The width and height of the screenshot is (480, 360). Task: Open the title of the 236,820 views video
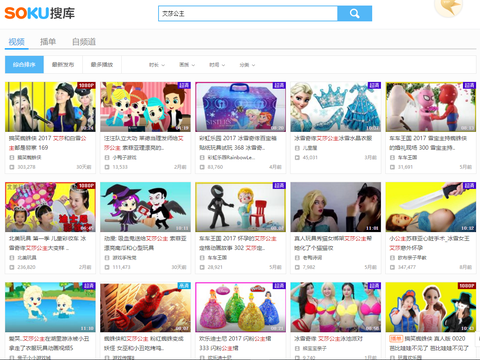point(47,243)
